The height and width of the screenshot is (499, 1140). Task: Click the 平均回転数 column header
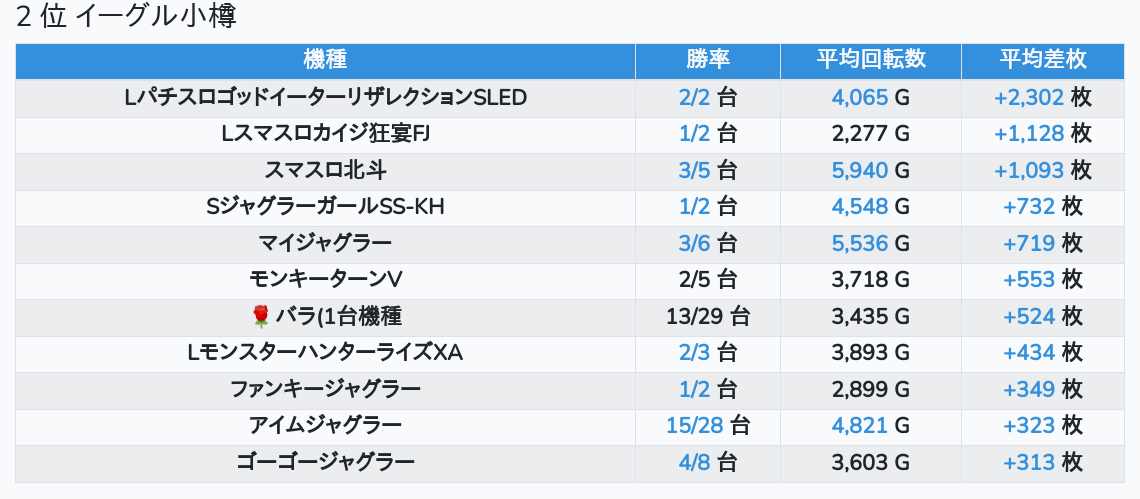click(871, 60)
